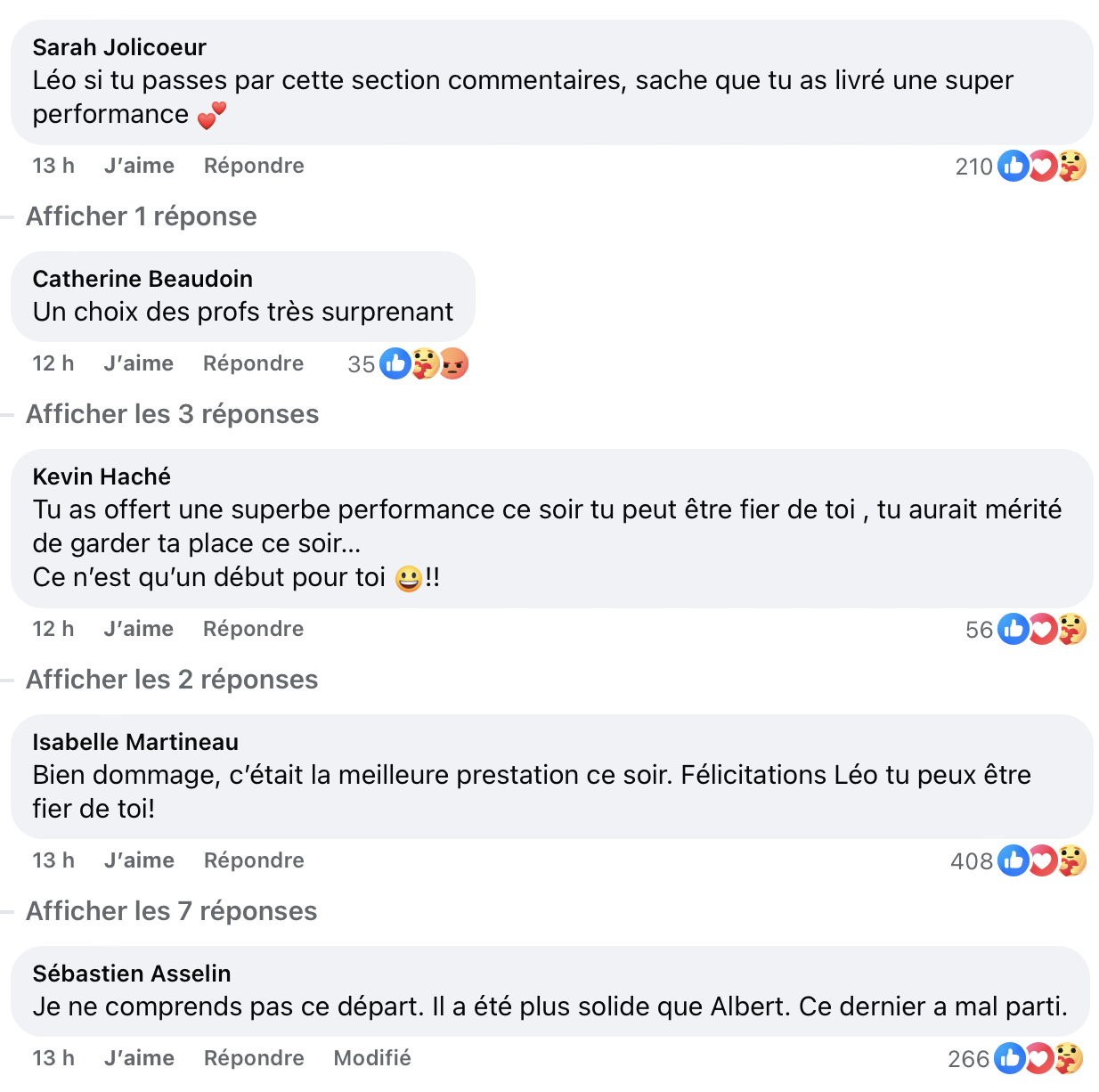Screen dimensions: 1099x1092
Task: Click the heart emoji reaction beside the 210 count
Action: (1042, 166)
